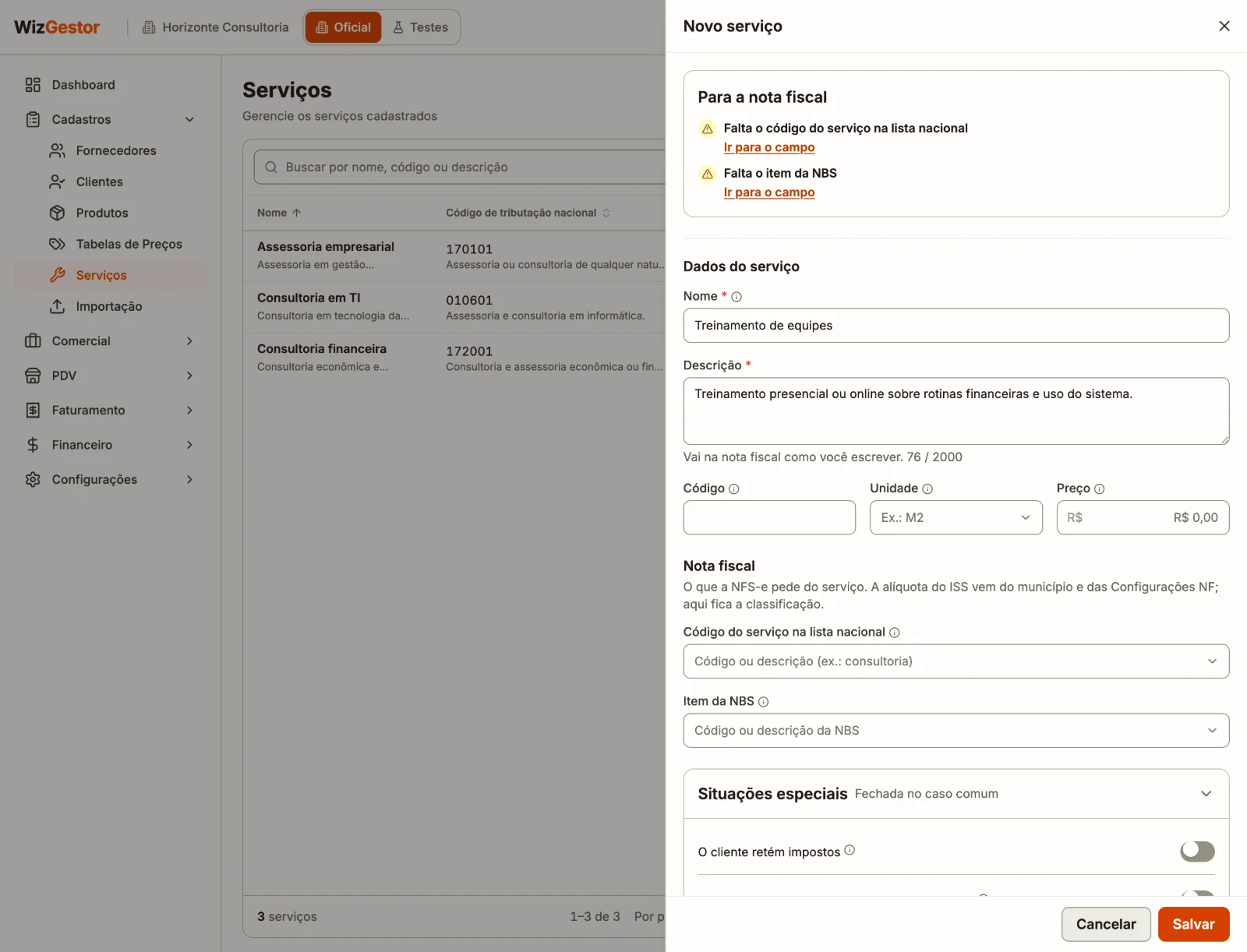Click the info icon beside Unidade label
This screenshot has height=952, width=1247.
click(x=927, y=489)
